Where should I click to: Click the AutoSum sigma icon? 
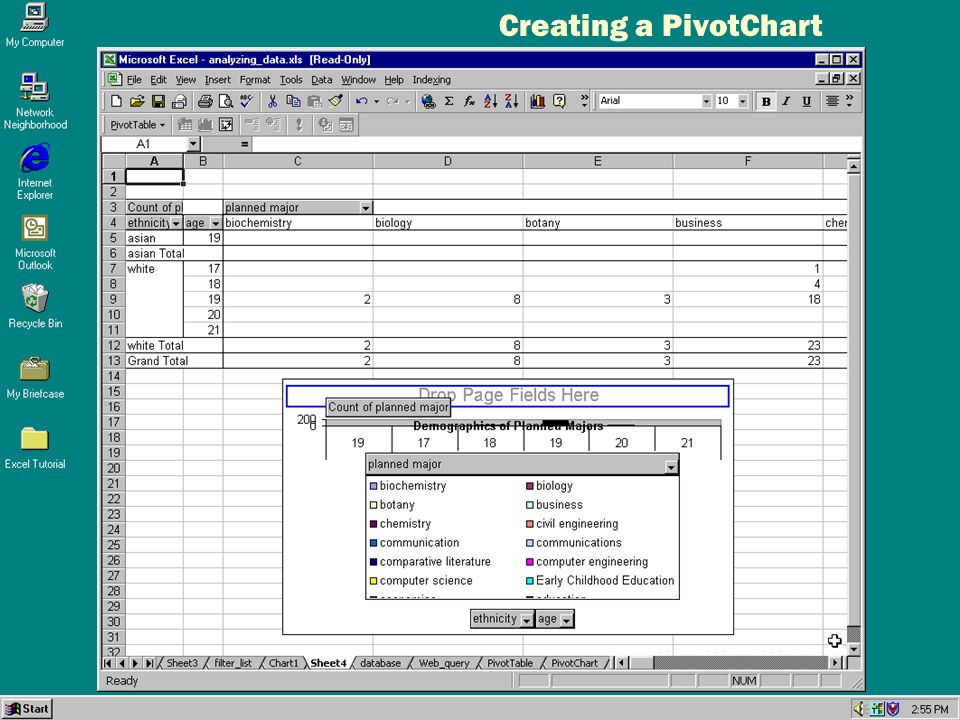point(449,102)
